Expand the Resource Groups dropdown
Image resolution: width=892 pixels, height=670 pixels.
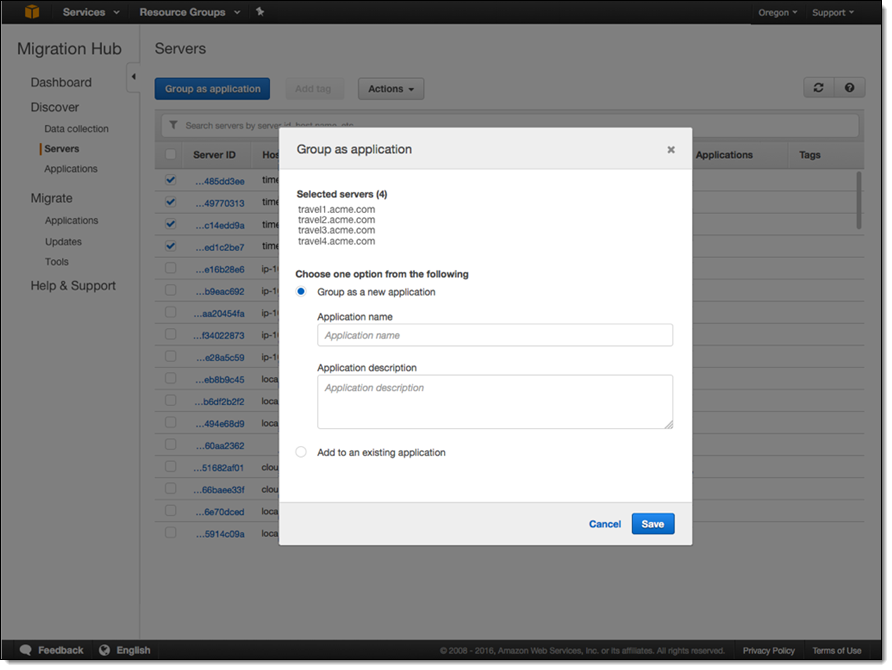pyautogui.click(x=190, y=12)
